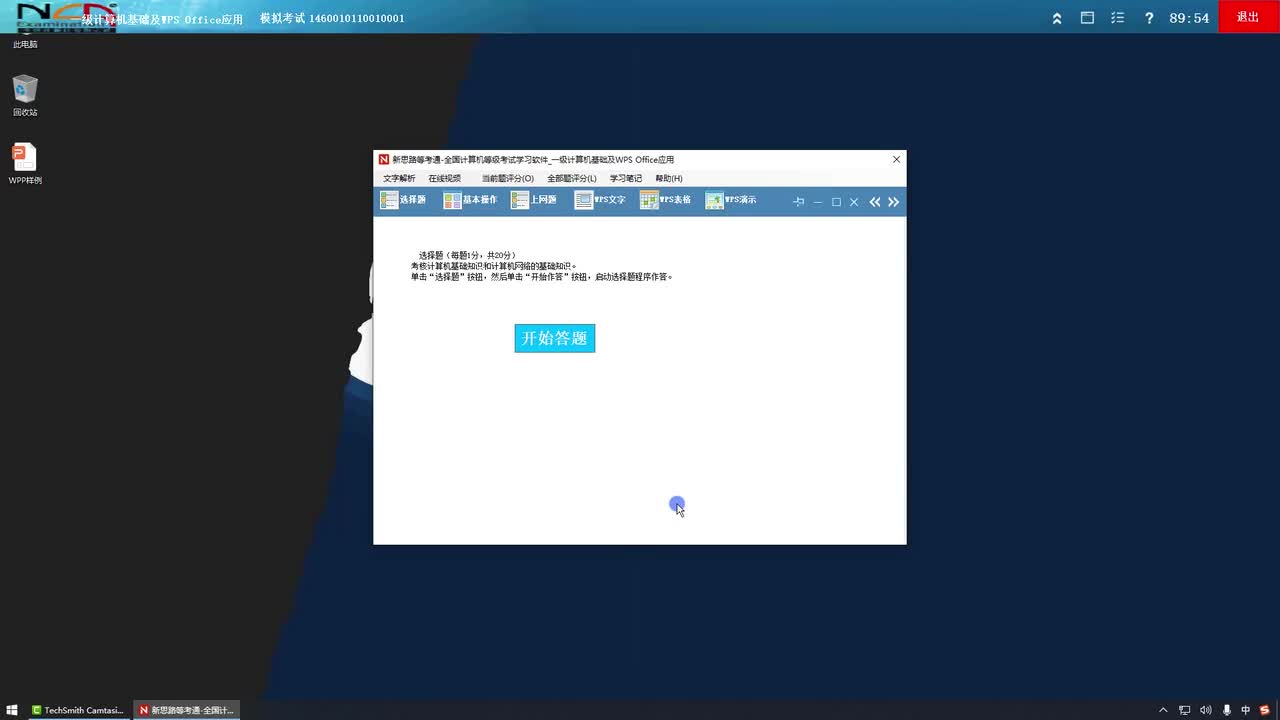Open the 基本操作 section
The width and height of the screenshot is (1280, 720).
pyautogui.click(x=470, y=200)
